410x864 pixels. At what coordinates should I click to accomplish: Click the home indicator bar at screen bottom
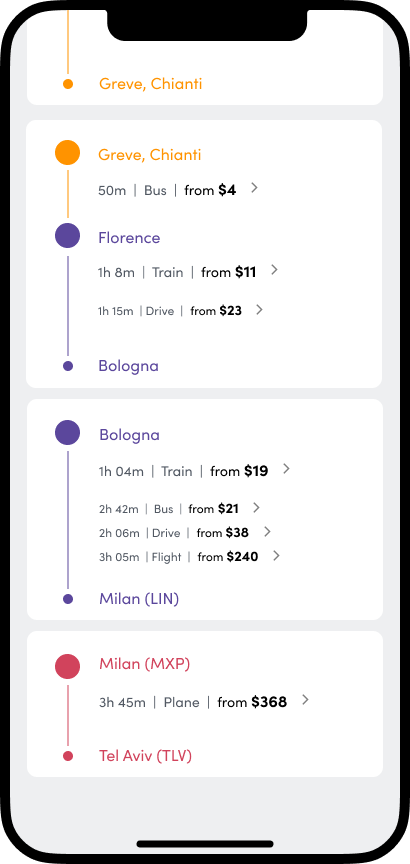205,844
